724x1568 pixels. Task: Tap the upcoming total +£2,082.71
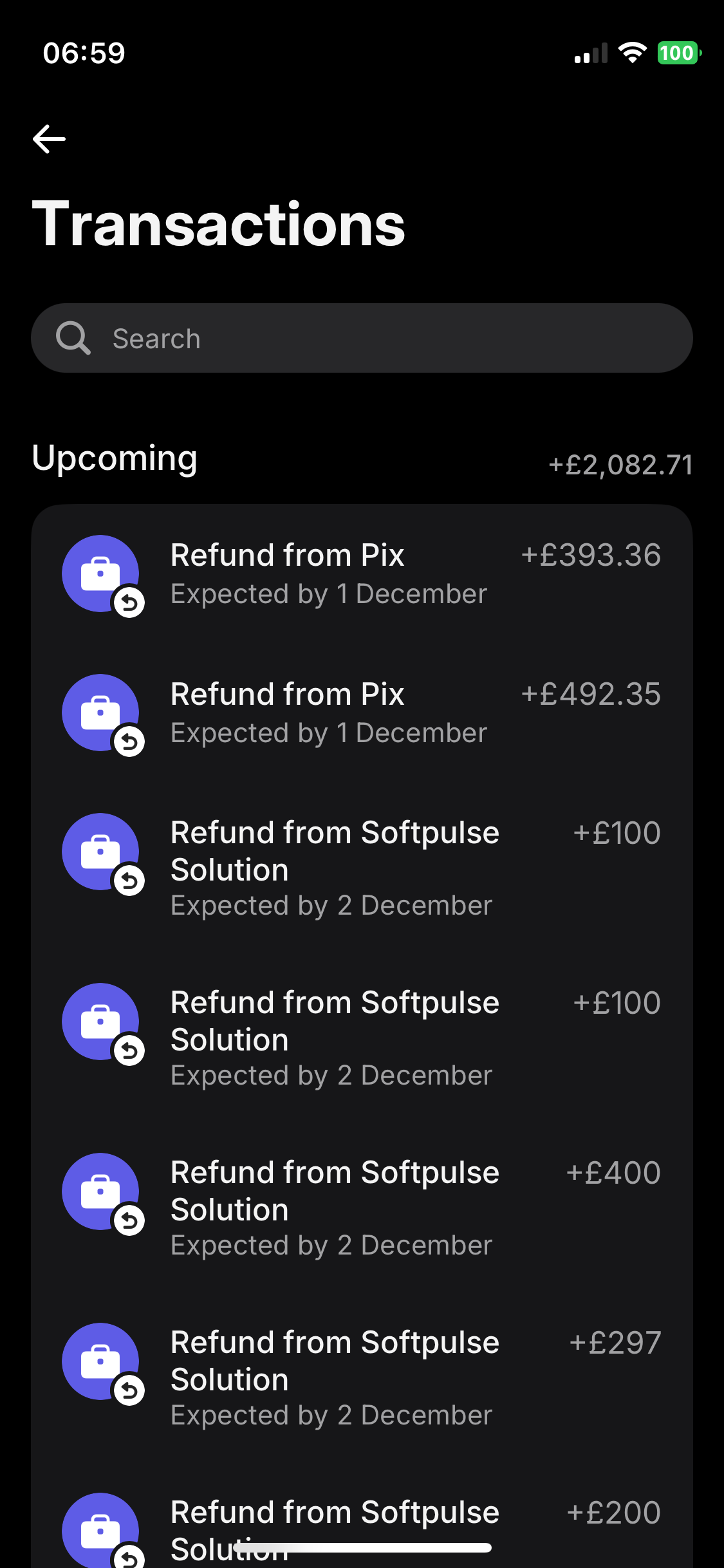(x=620, y=465)
